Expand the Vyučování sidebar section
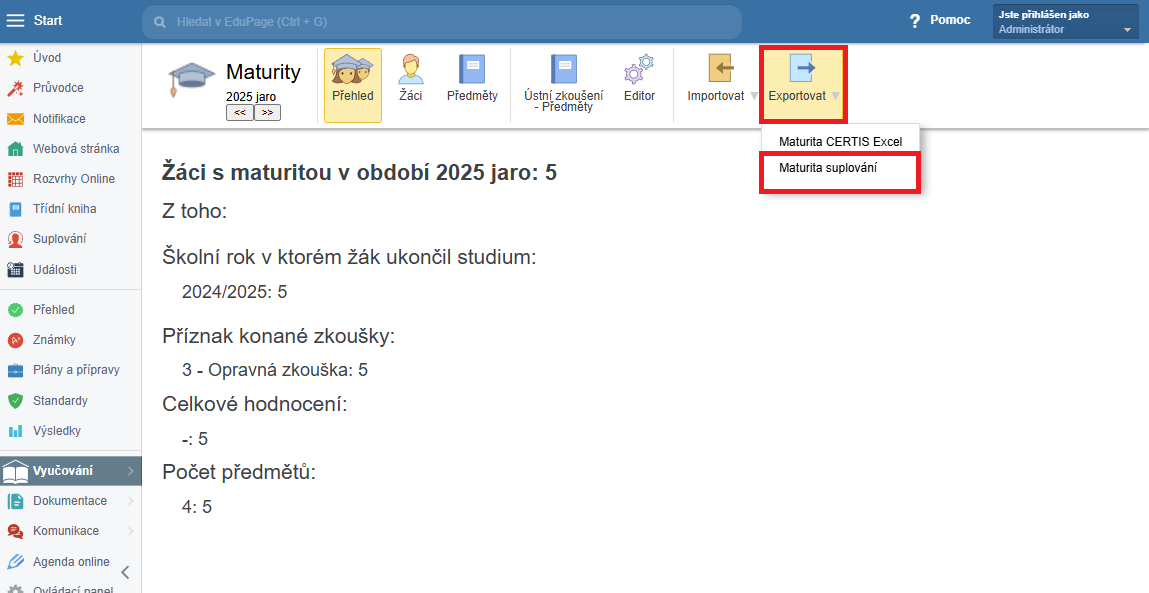This screenshot has height=593, width=1149. coord(70,471)
